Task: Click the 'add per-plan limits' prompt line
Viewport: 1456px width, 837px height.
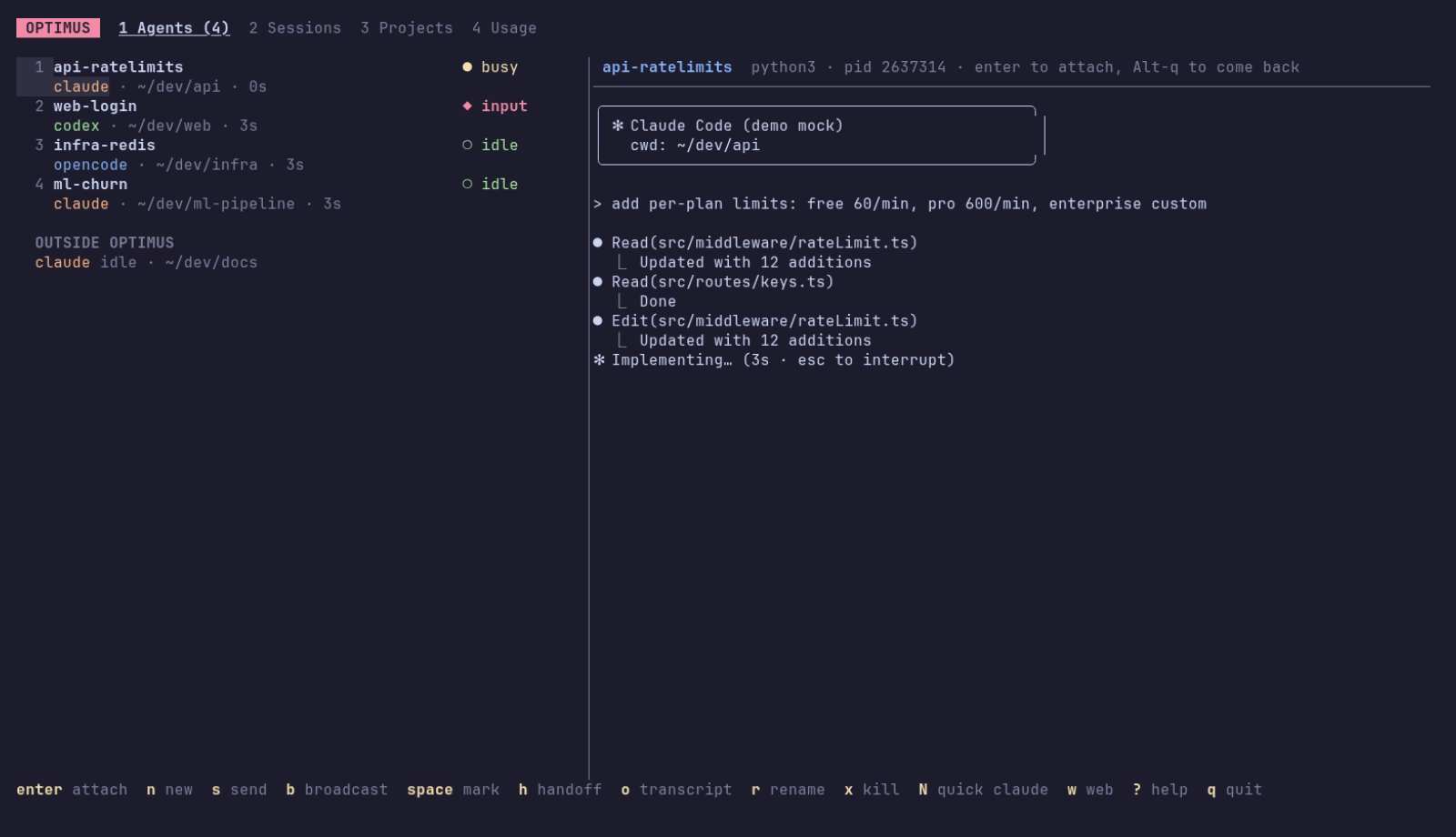Action: tap(900, 204)
